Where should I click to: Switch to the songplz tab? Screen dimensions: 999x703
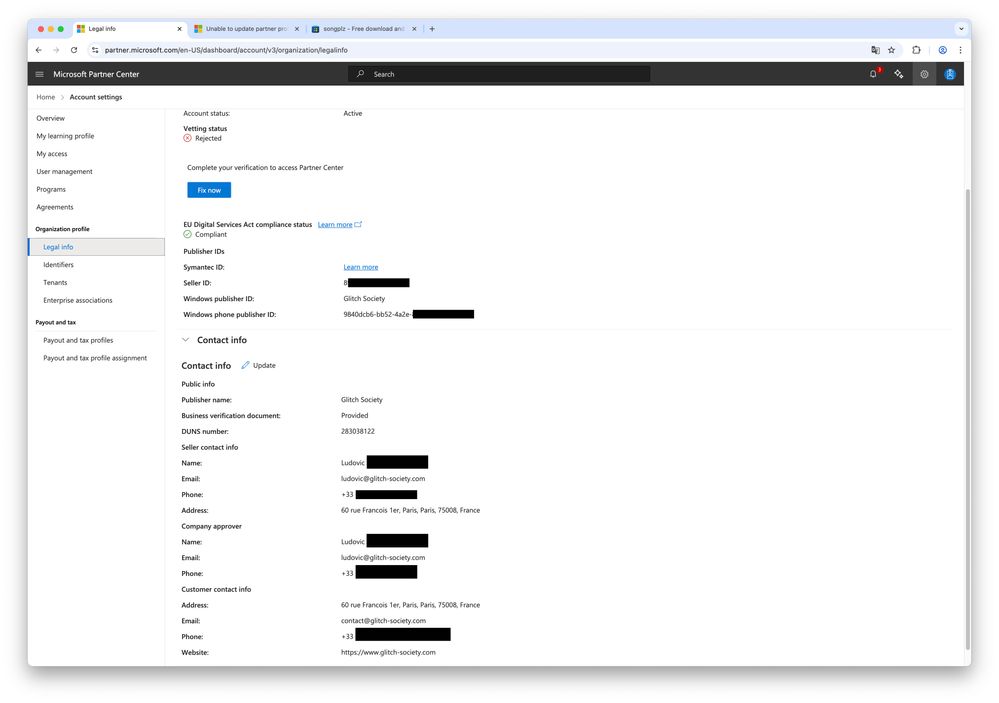pyautogui.click(x=364, y=29)
